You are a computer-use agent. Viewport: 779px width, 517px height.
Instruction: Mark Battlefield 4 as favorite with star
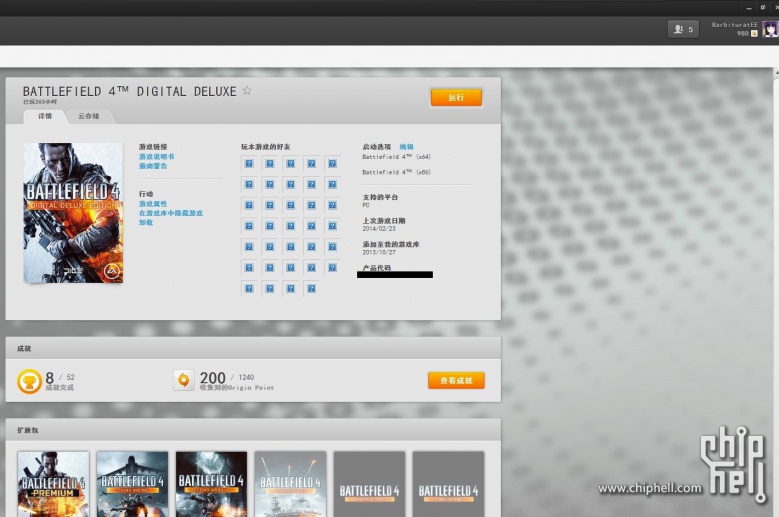(247, 90)
